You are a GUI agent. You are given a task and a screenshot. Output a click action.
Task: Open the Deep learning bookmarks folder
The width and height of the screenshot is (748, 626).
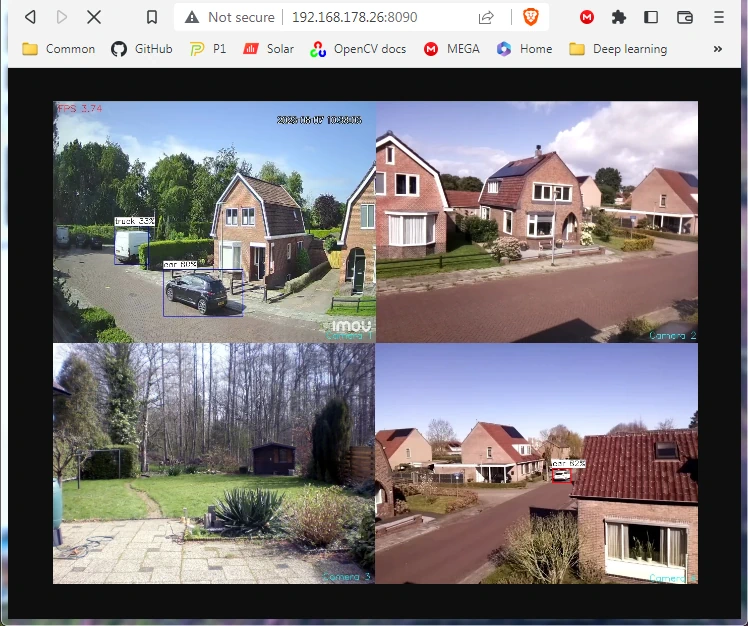pos(618,49)
